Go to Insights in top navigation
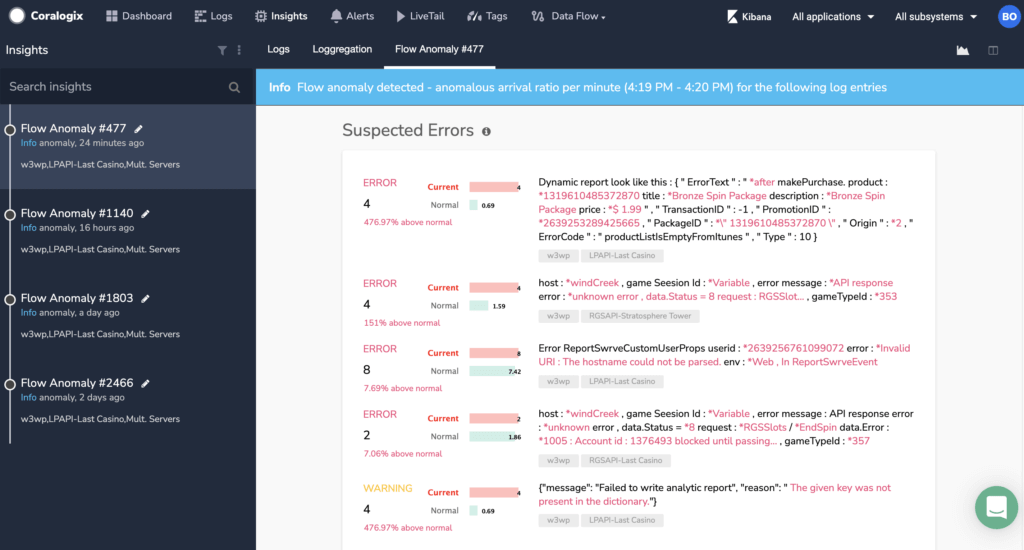The width and height of the screenshot is (1024, 550). click(281, 16)
